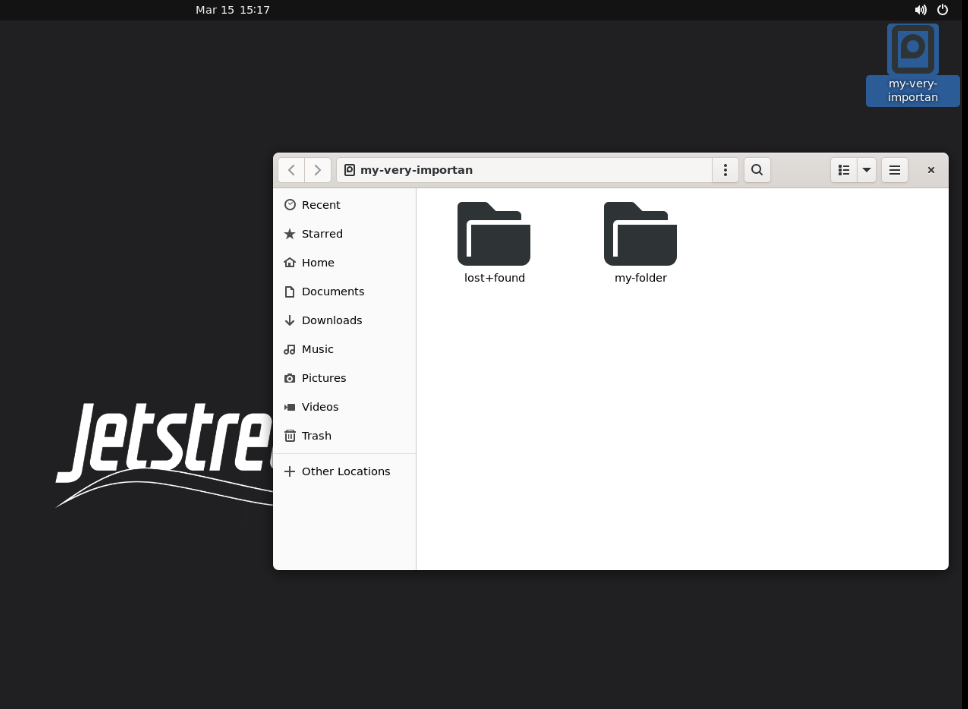Navigate back using the left arrow
968x709 pixels.
291,170
